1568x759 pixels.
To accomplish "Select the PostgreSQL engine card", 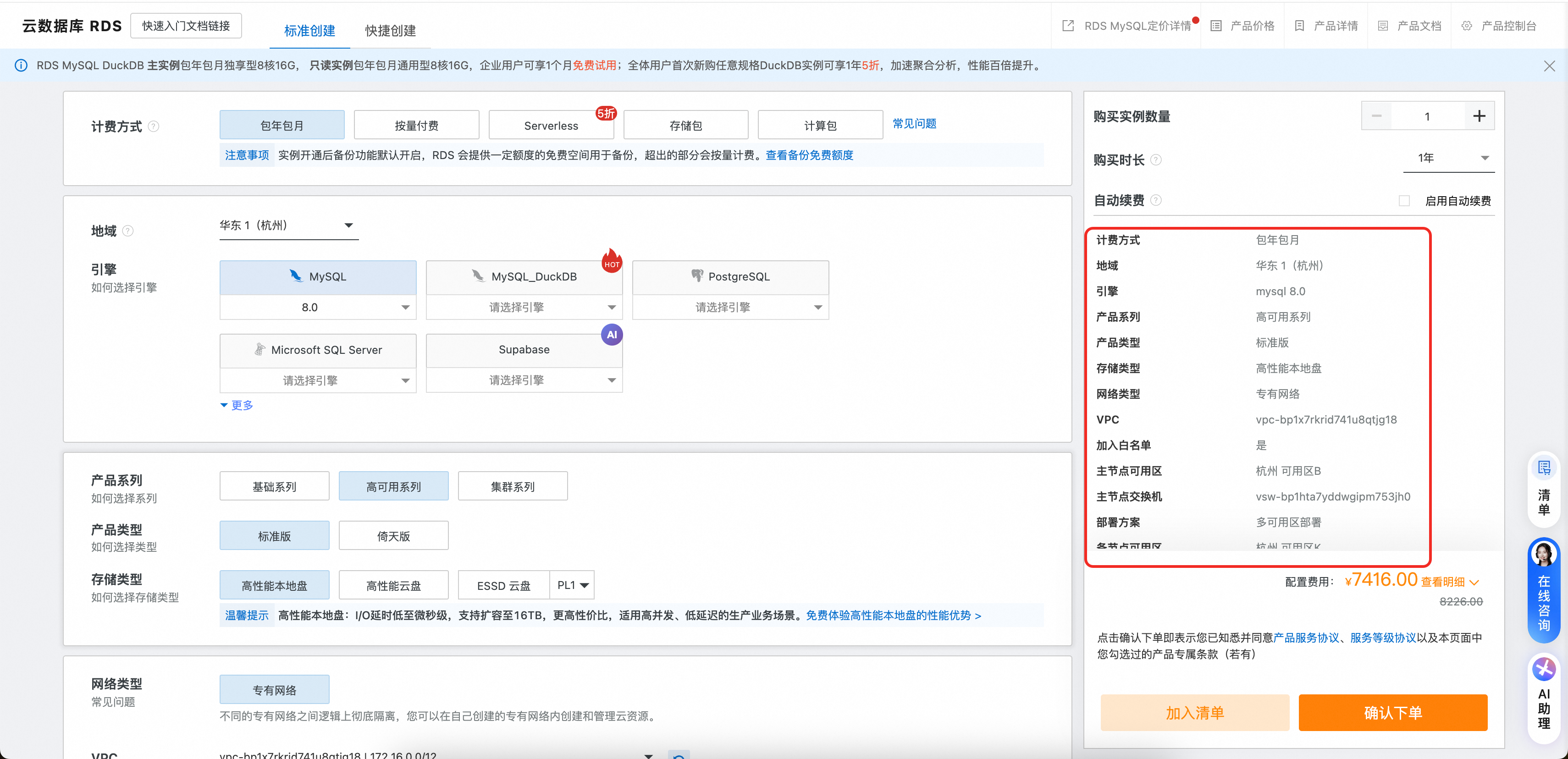I will point(731,278).
